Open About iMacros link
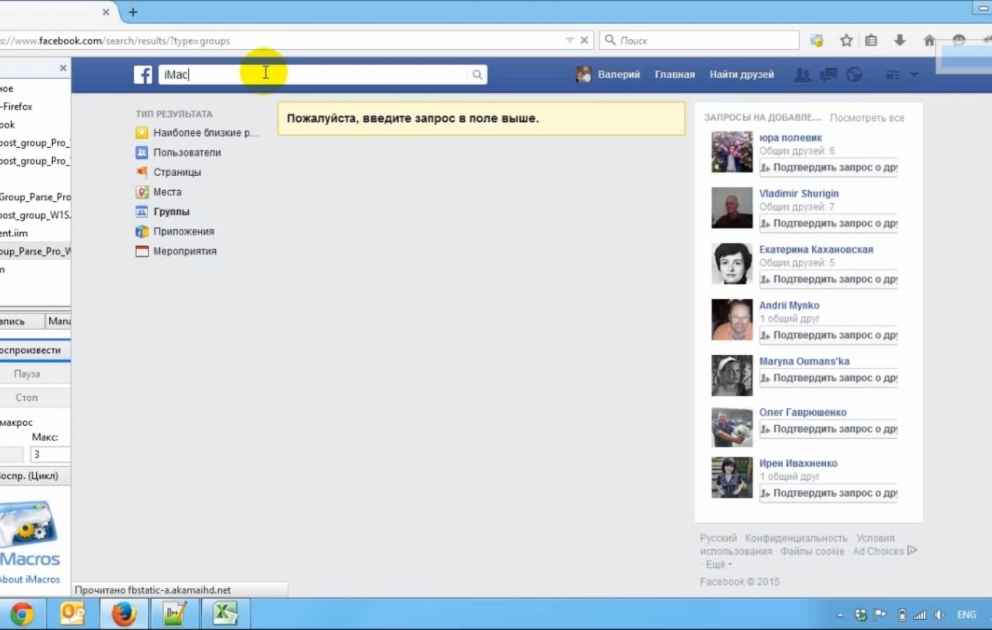Viewport: 992px width, 630px height. click(x=30, y=579)
